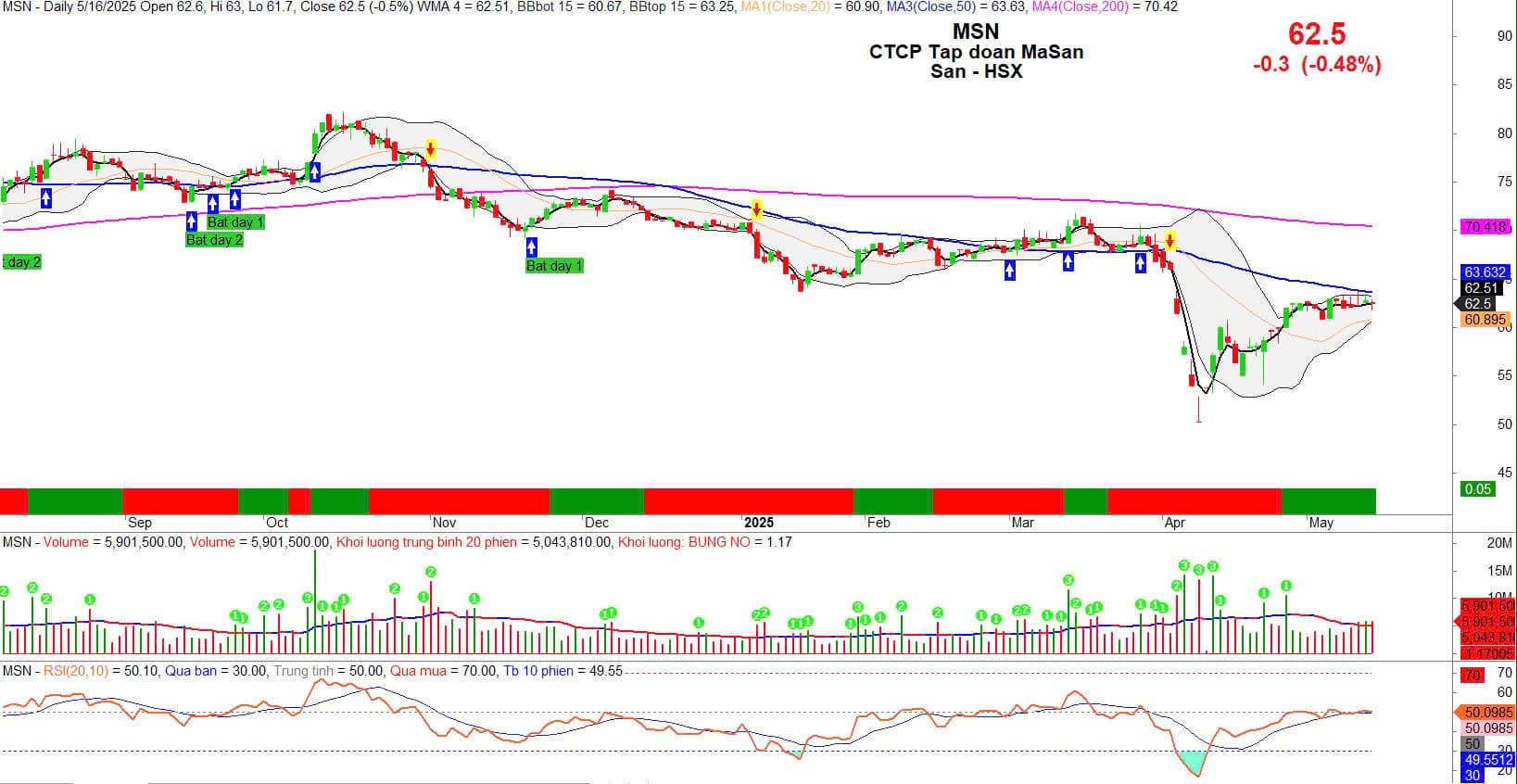Select the 2025 year label on time axis
Screen dimensions: 1517x784
tap(758, 523)
